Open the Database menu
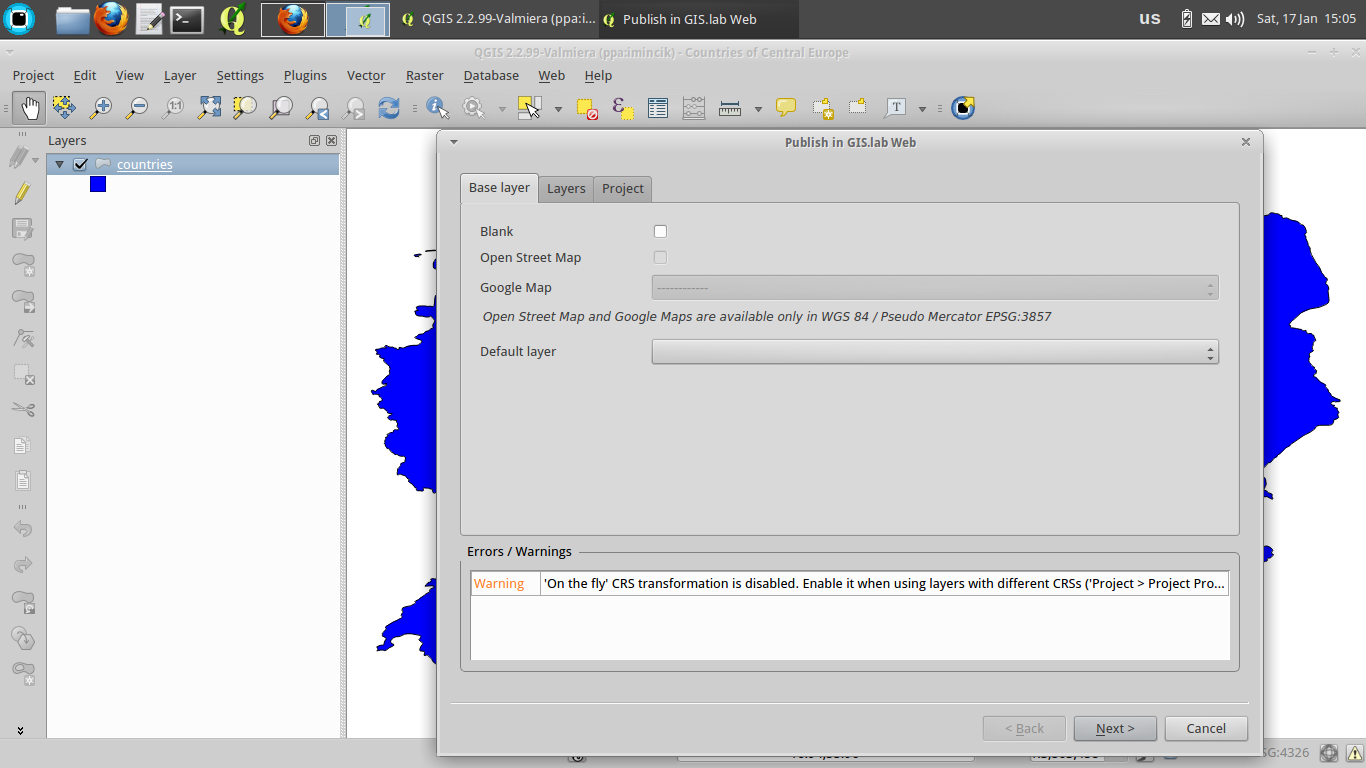This screenshot has height=768, width=1366. point(491,75)
